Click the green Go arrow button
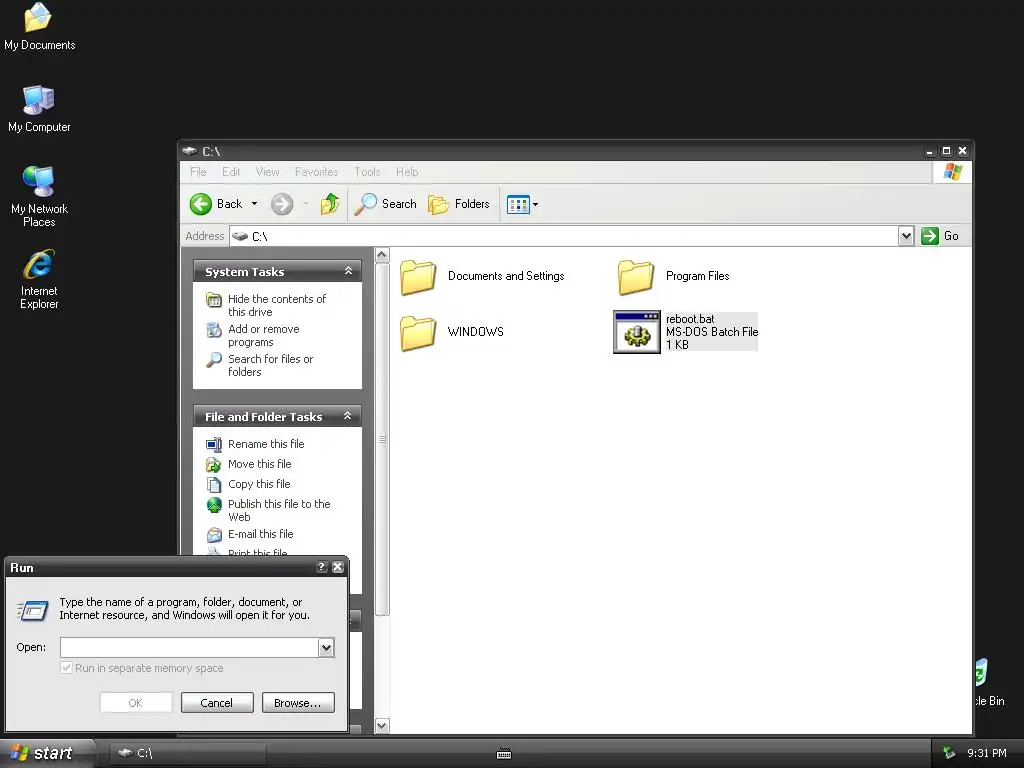The height and width of the screenshot is (768, 1024). click(929, 236)
